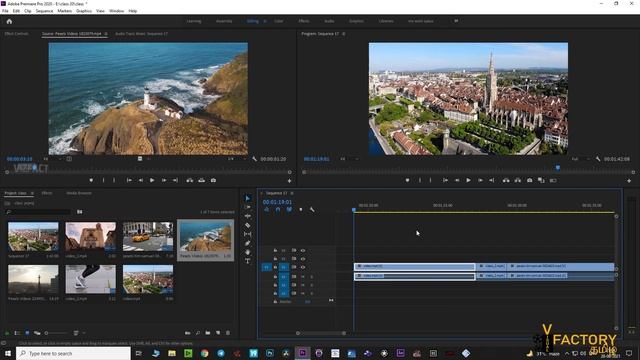Add marker in Source monitor
Viewport: 640px width, 360px height.
click(91, 180)
